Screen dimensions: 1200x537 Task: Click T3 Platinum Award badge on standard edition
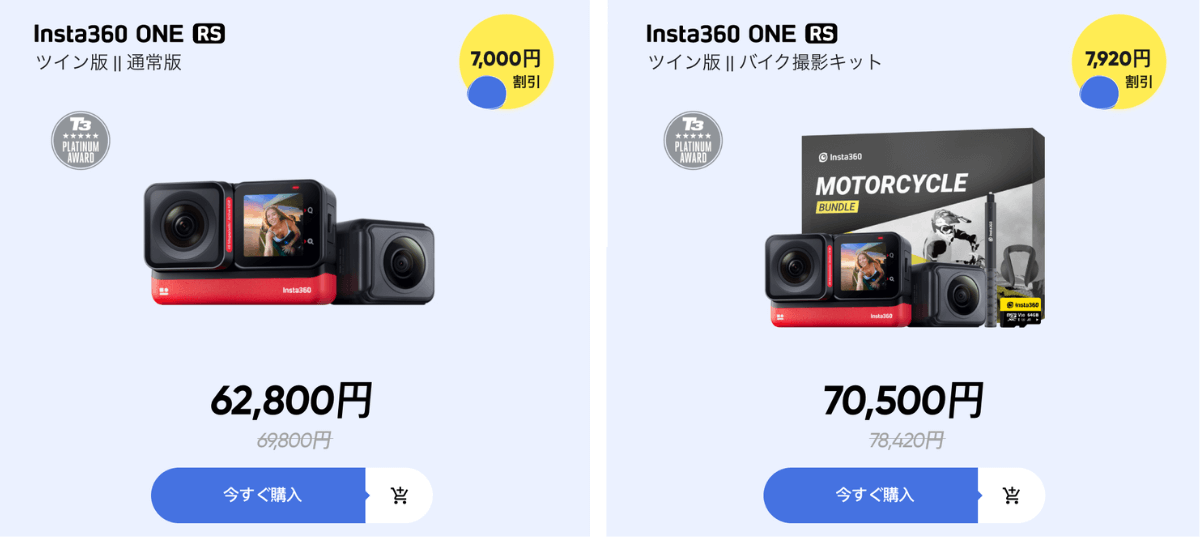click(x=81, y=140)
